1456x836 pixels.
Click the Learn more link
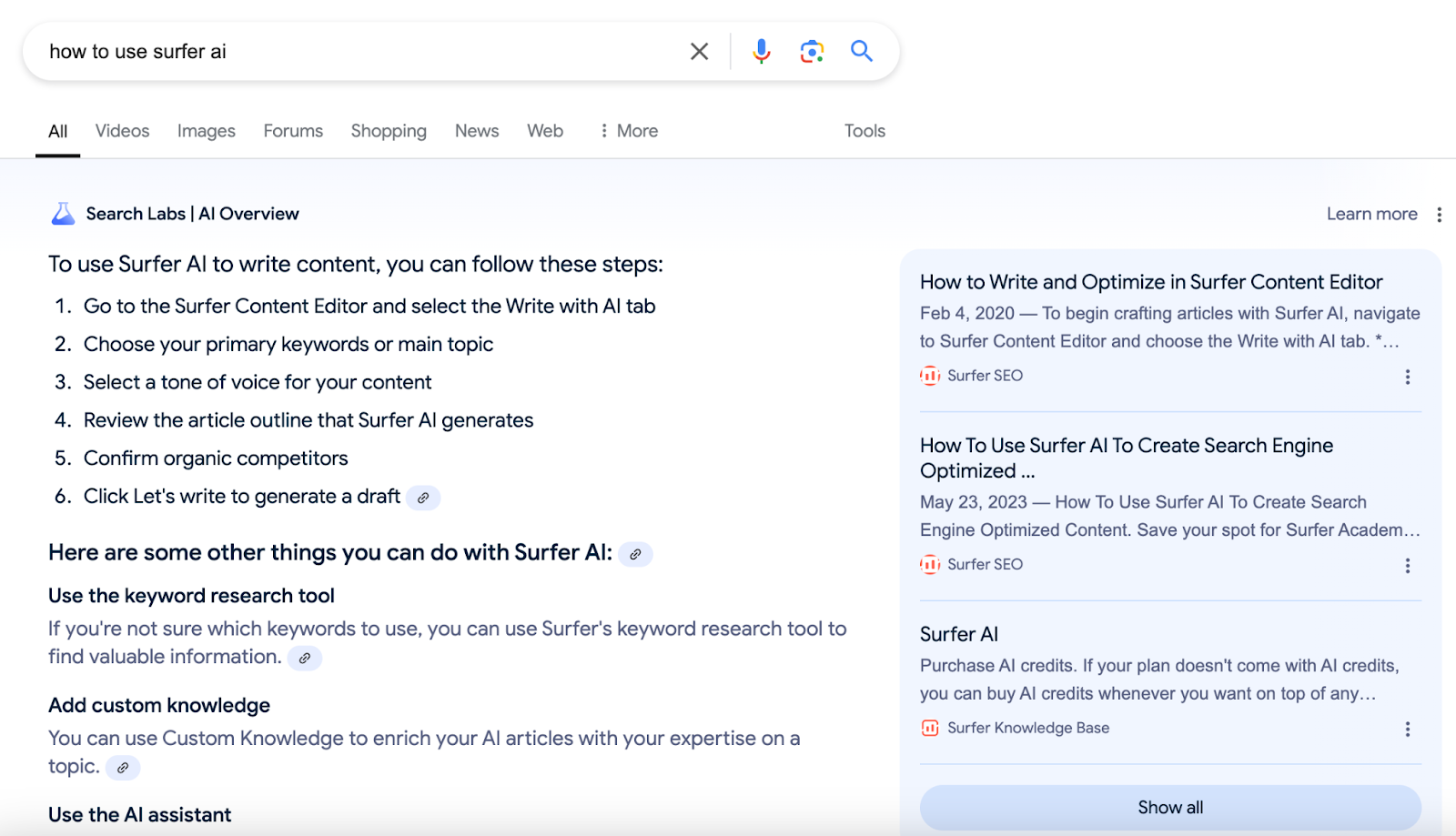(x=1371, y=214)
